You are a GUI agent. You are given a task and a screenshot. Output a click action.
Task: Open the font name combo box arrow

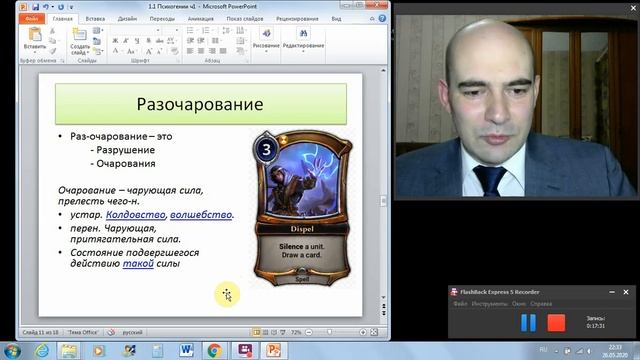click(x=158, y=31)
